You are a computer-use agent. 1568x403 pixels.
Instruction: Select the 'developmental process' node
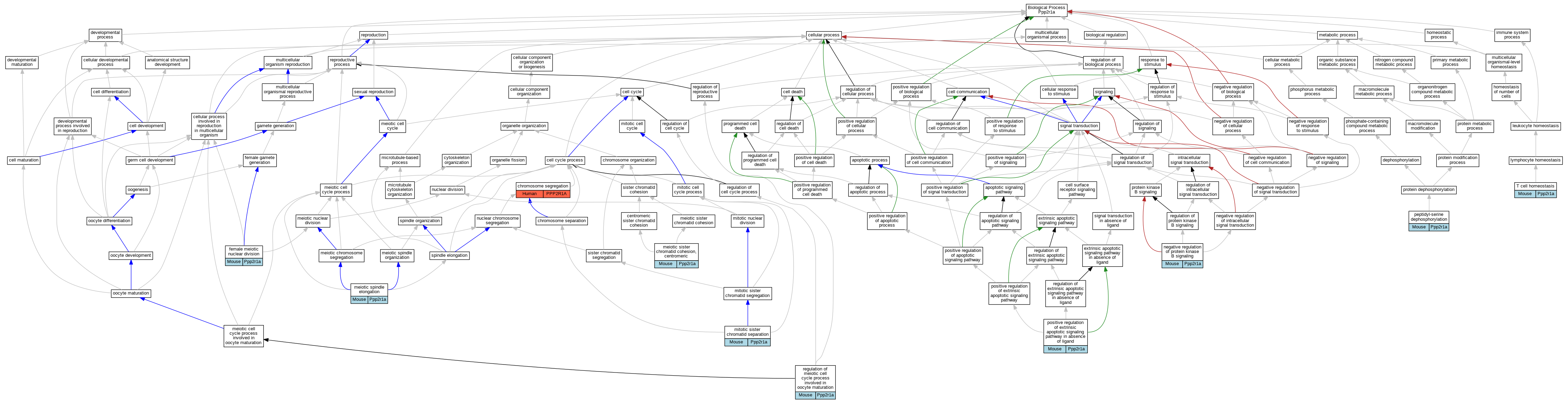(x=105, y=35)
